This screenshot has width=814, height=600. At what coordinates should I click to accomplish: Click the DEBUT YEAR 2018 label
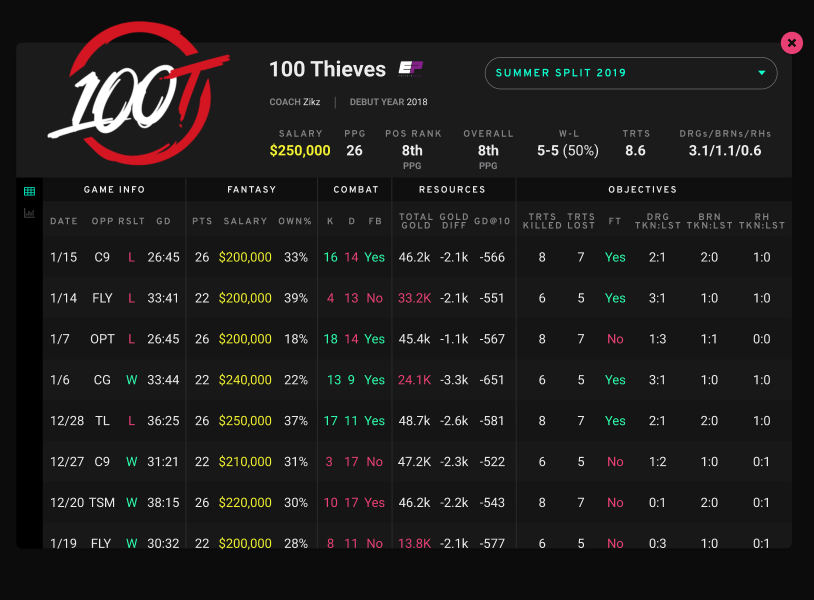388,102
